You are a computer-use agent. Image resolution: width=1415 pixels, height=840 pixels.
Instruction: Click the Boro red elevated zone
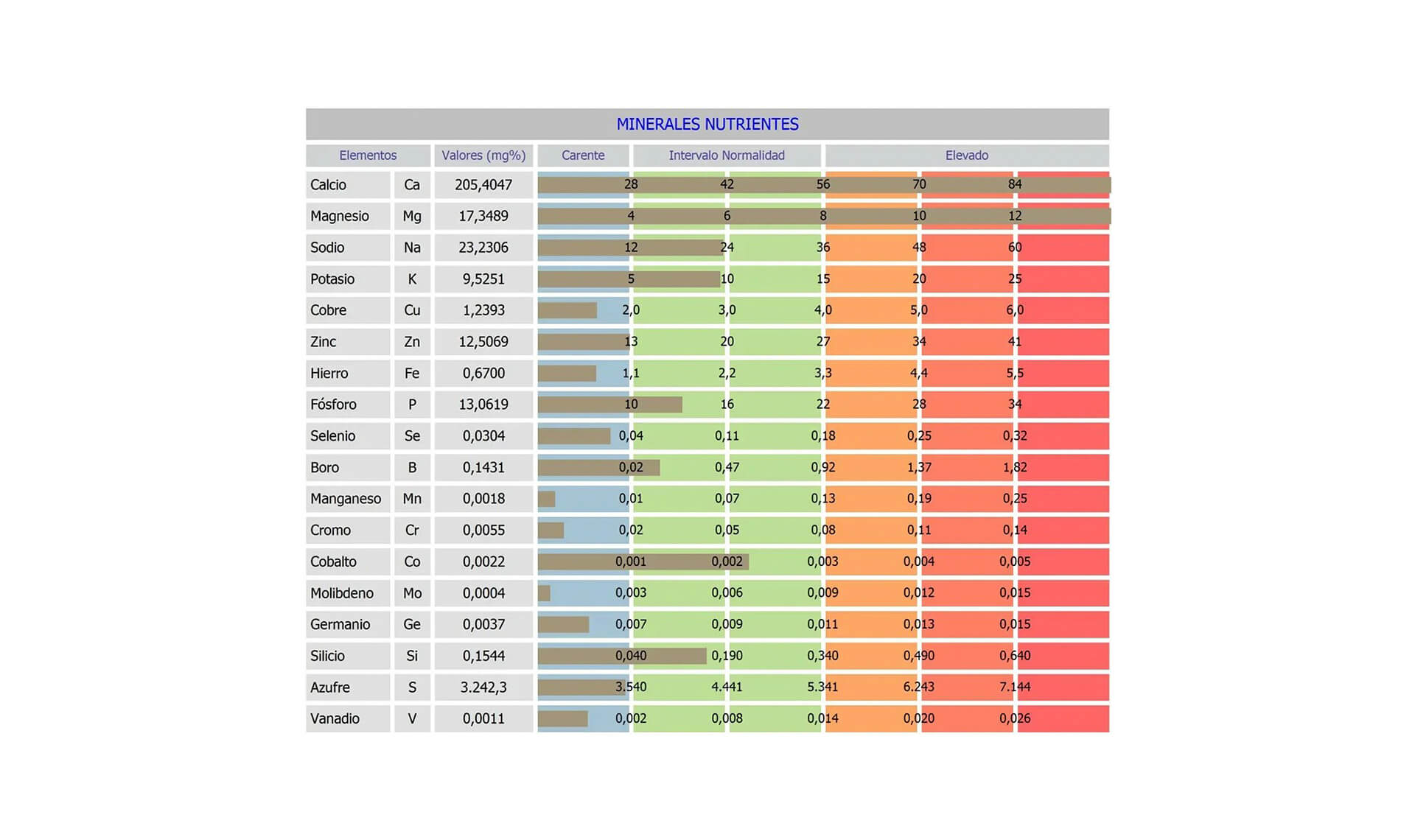(1063, 468)
